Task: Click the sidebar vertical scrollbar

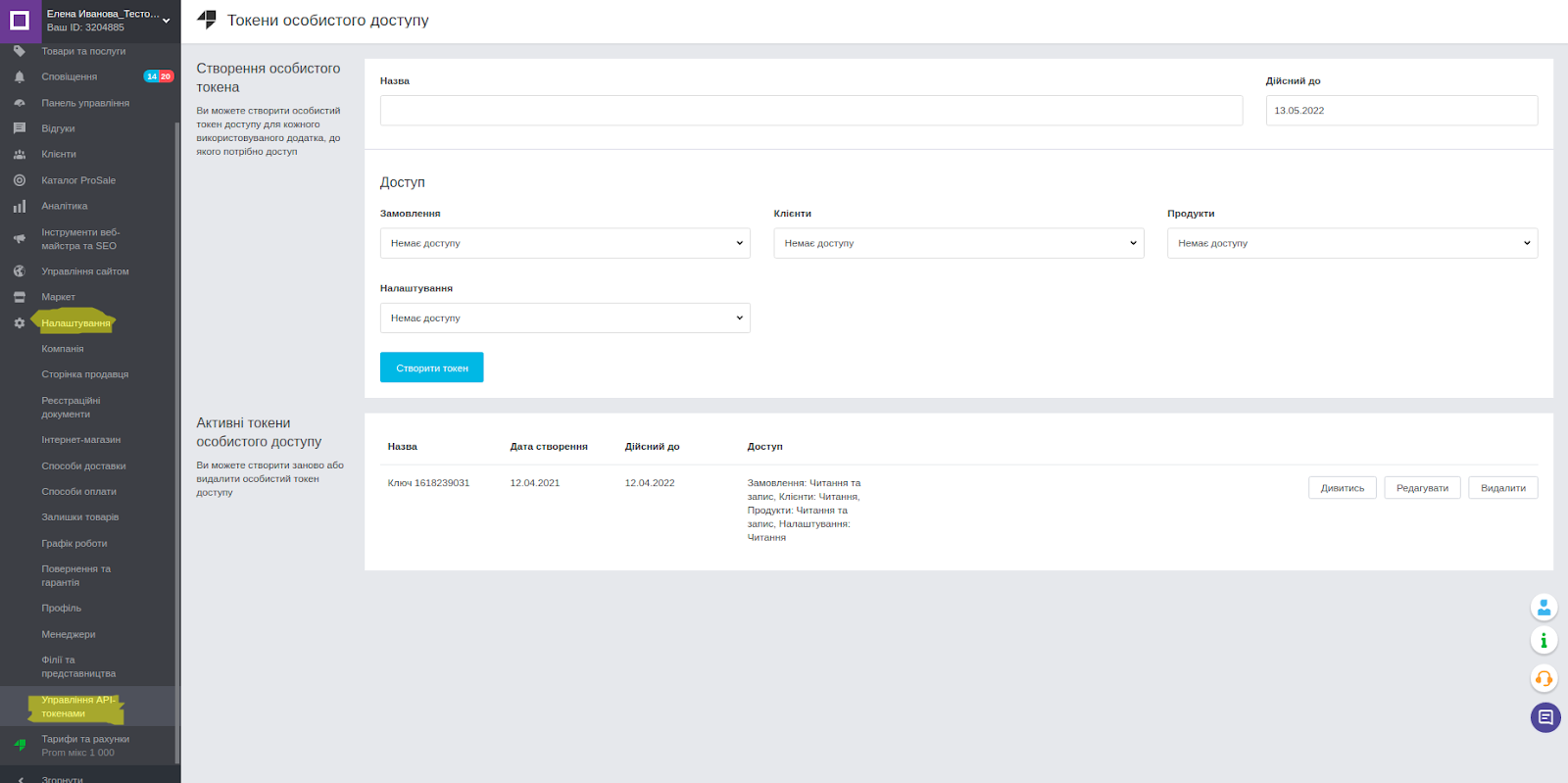Action: [177, 441]
